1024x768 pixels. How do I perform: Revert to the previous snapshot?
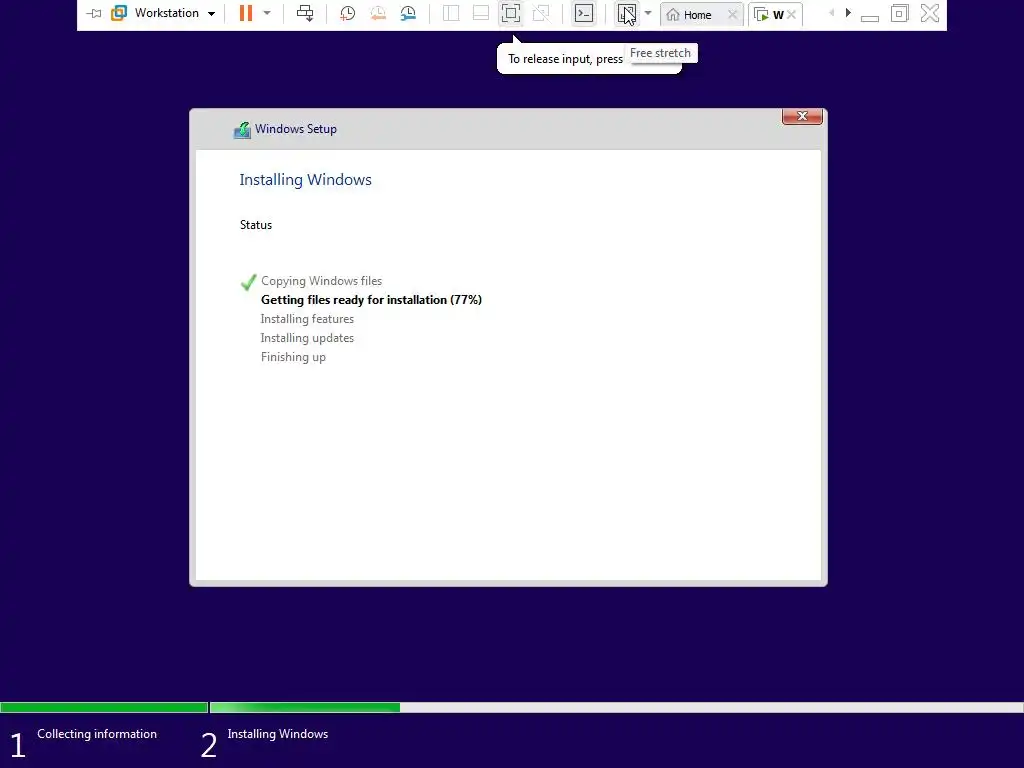tap(377, 13)
